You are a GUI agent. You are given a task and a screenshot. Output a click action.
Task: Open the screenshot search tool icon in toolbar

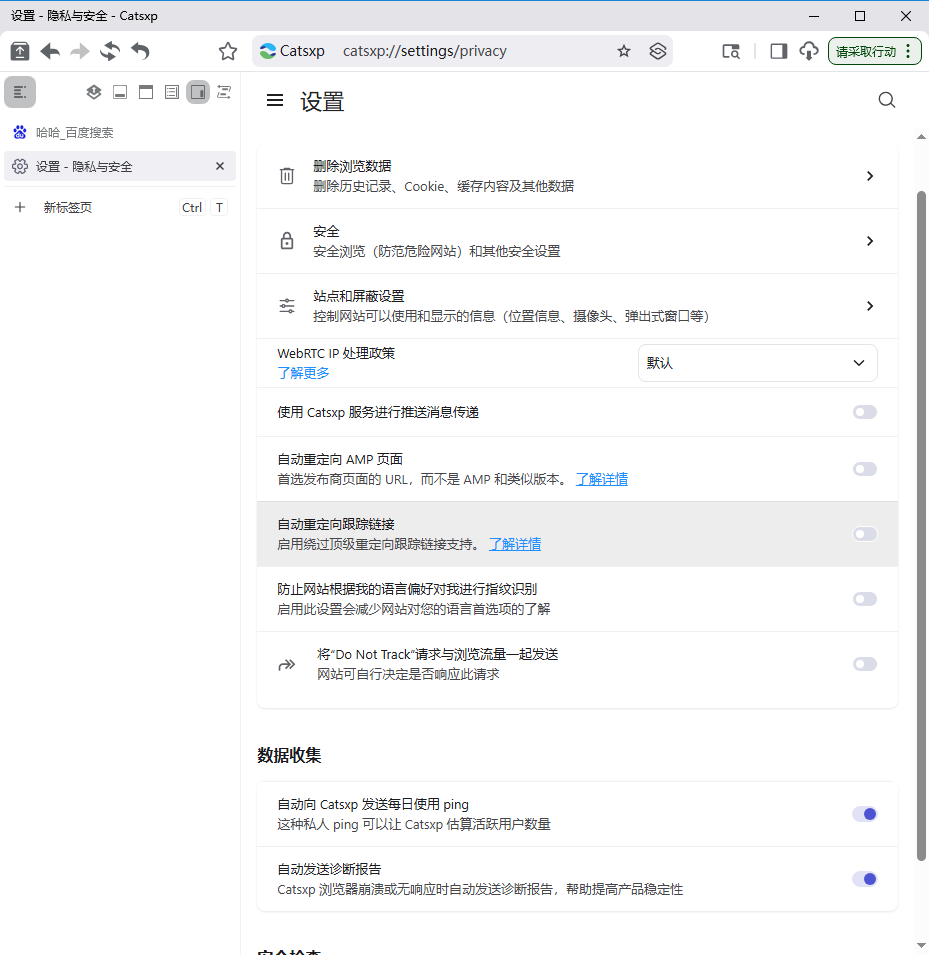pyautogui.click(x=731, y=51)
